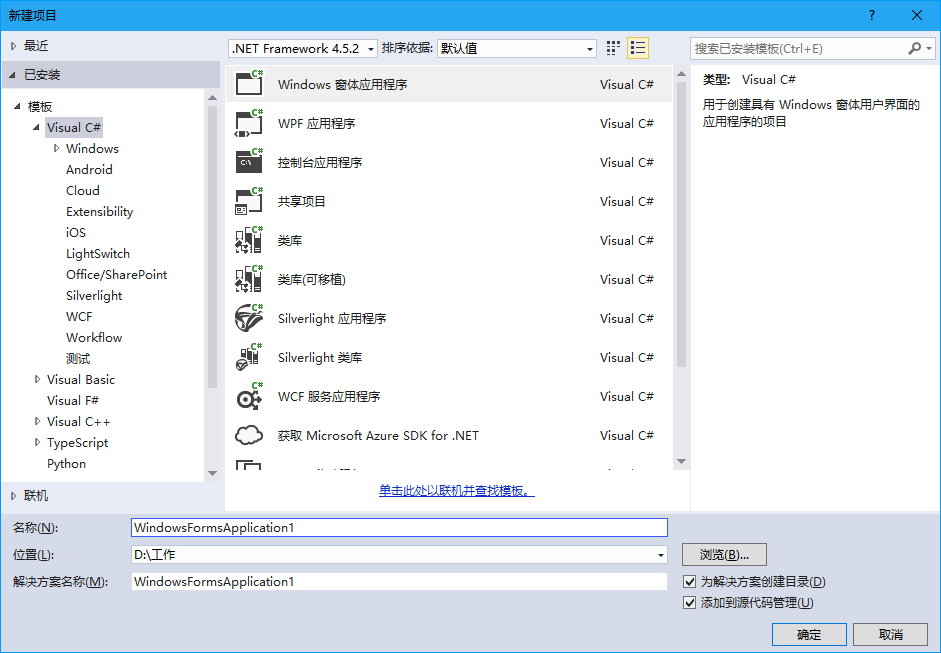Viewport: 941px width, 653px height.
Task: Click the Silverlight 类库 icon
Action: [x=249, y=357]
